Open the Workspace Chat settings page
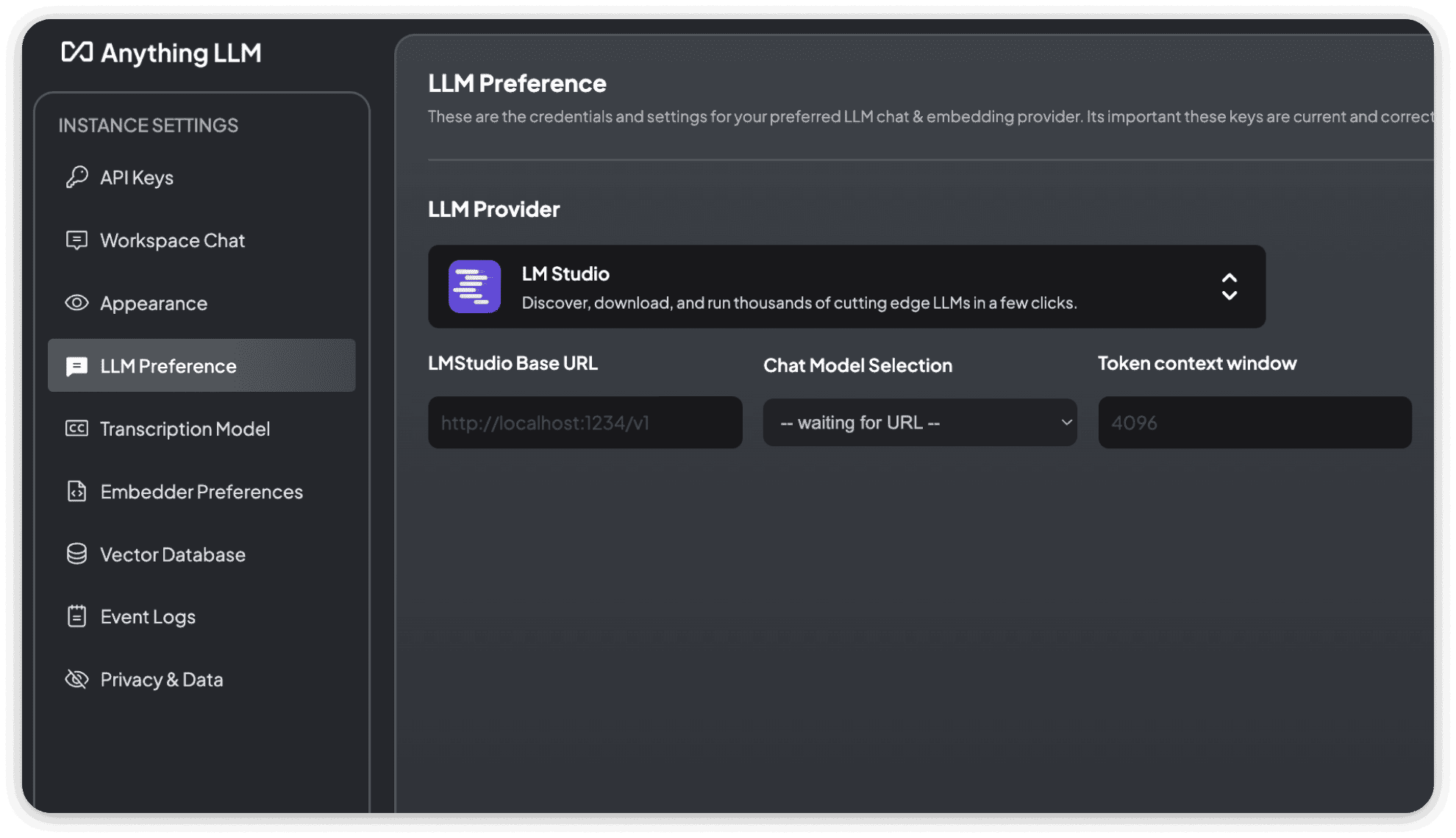 tap(172, 240)
